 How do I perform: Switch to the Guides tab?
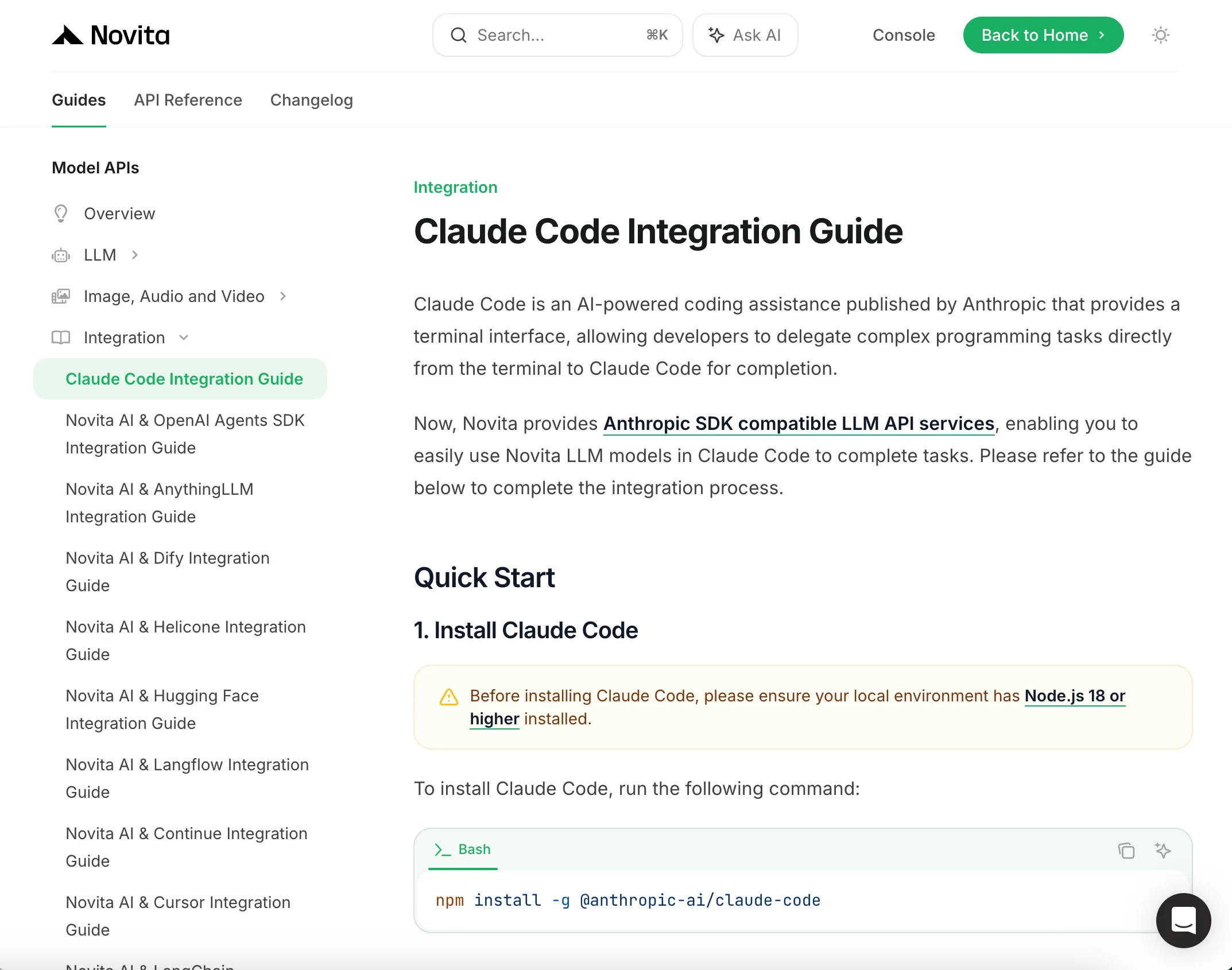(x=79, y=100)
